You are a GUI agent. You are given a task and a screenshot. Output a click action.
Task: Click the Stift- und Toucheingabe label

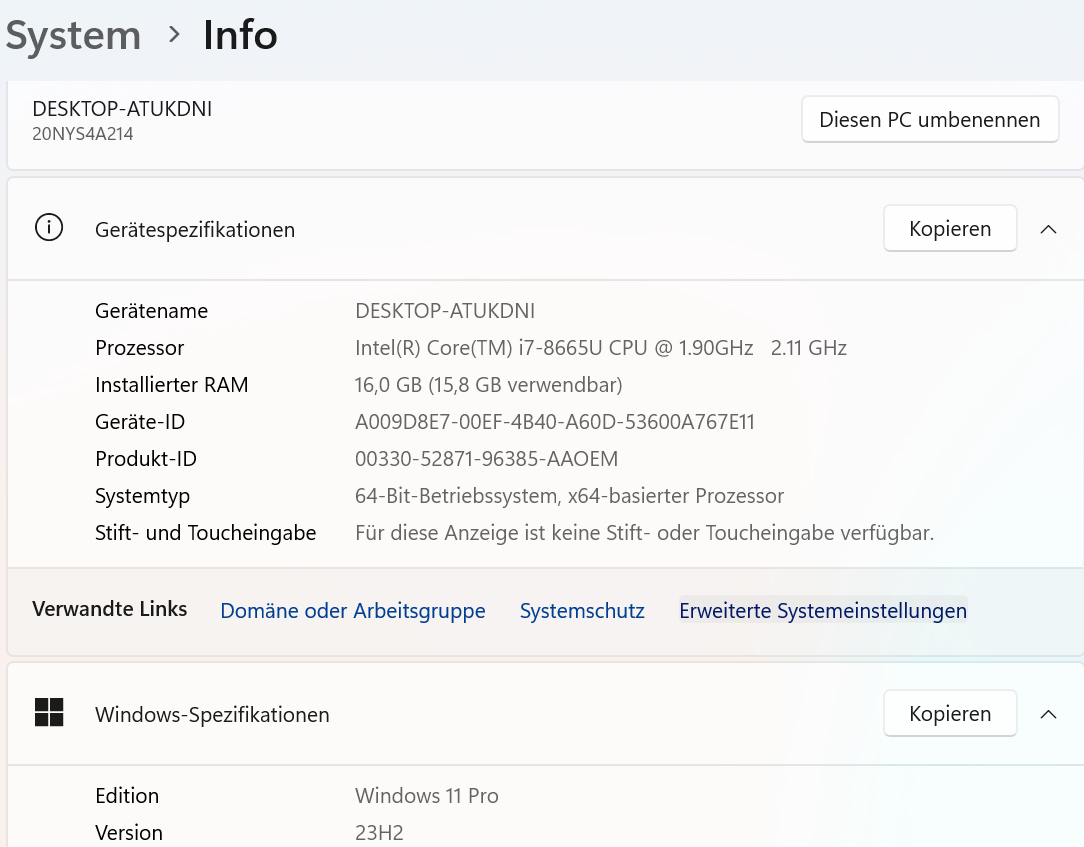coord(205,533)
